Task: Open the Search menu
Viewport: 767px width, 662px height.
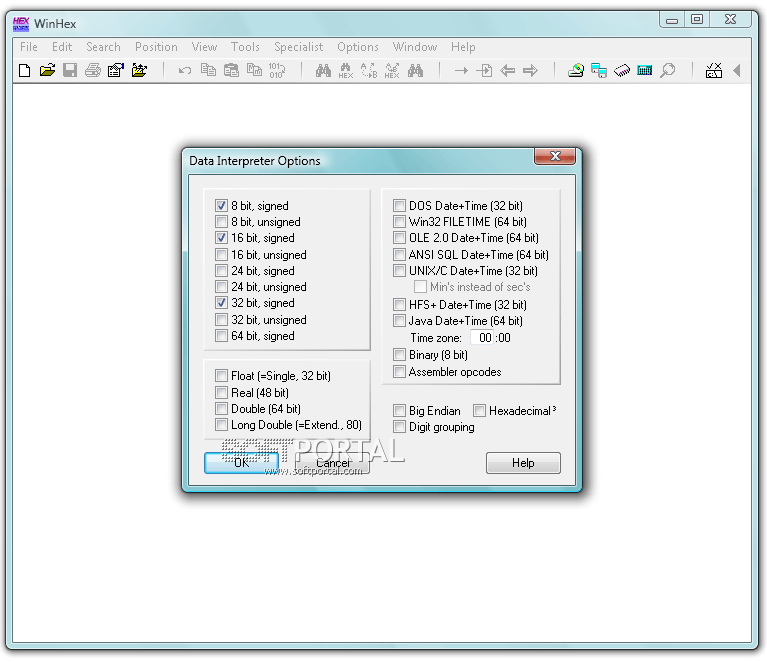Action: (x=103, y=47)
